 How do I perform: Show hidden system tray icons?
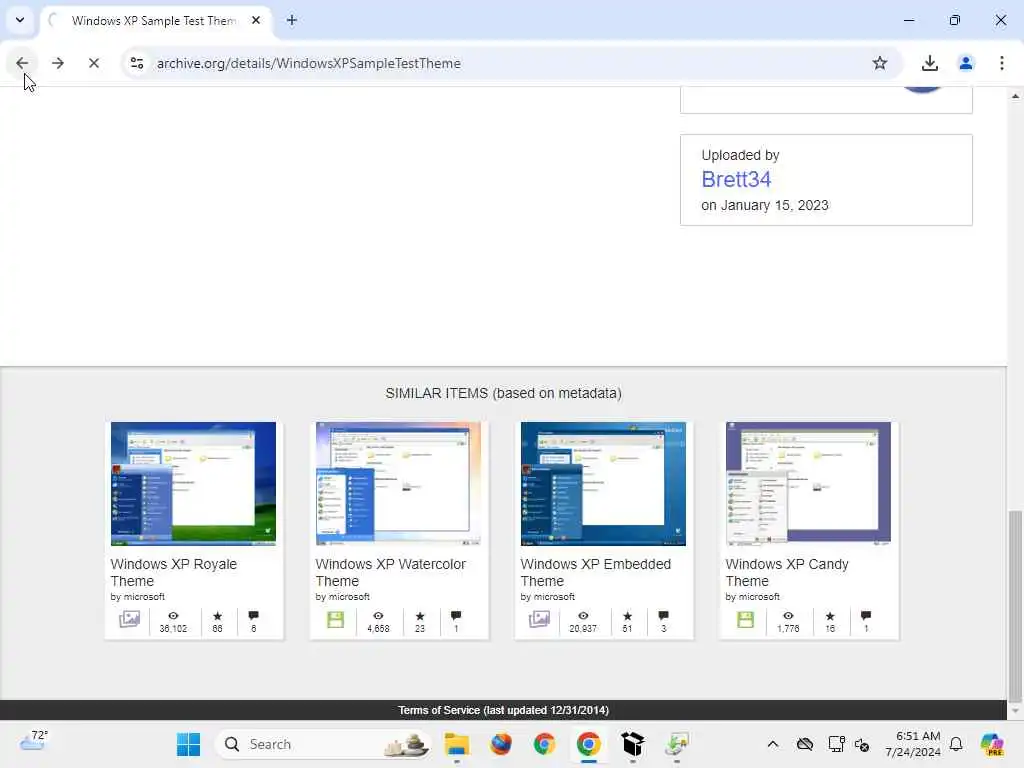pyautogui.click(x=773, y=744)
